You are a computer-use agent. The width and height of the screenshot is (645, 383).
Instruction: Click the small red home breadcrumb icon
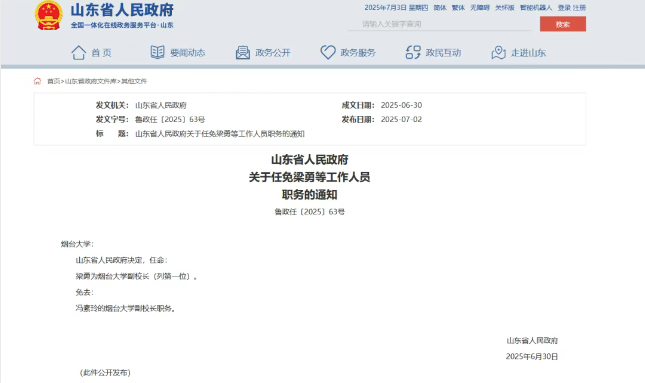point(37,81)
